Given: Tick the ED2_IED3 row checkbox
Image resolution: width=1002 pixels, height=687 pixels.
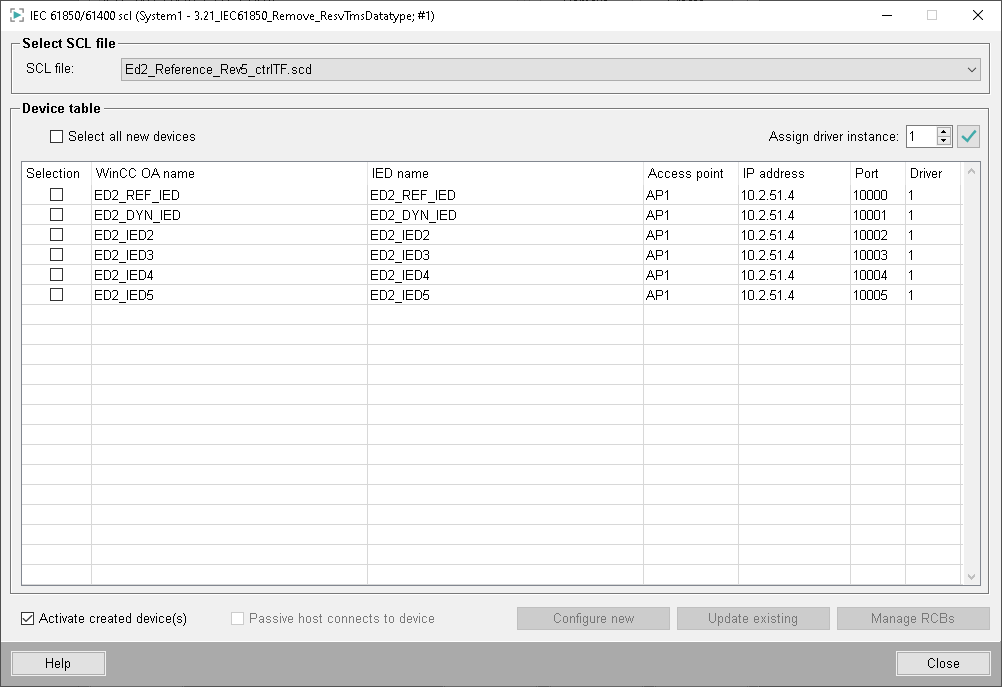Looking at the screenshot, I should pyautogui.click(x=56, y=255).
